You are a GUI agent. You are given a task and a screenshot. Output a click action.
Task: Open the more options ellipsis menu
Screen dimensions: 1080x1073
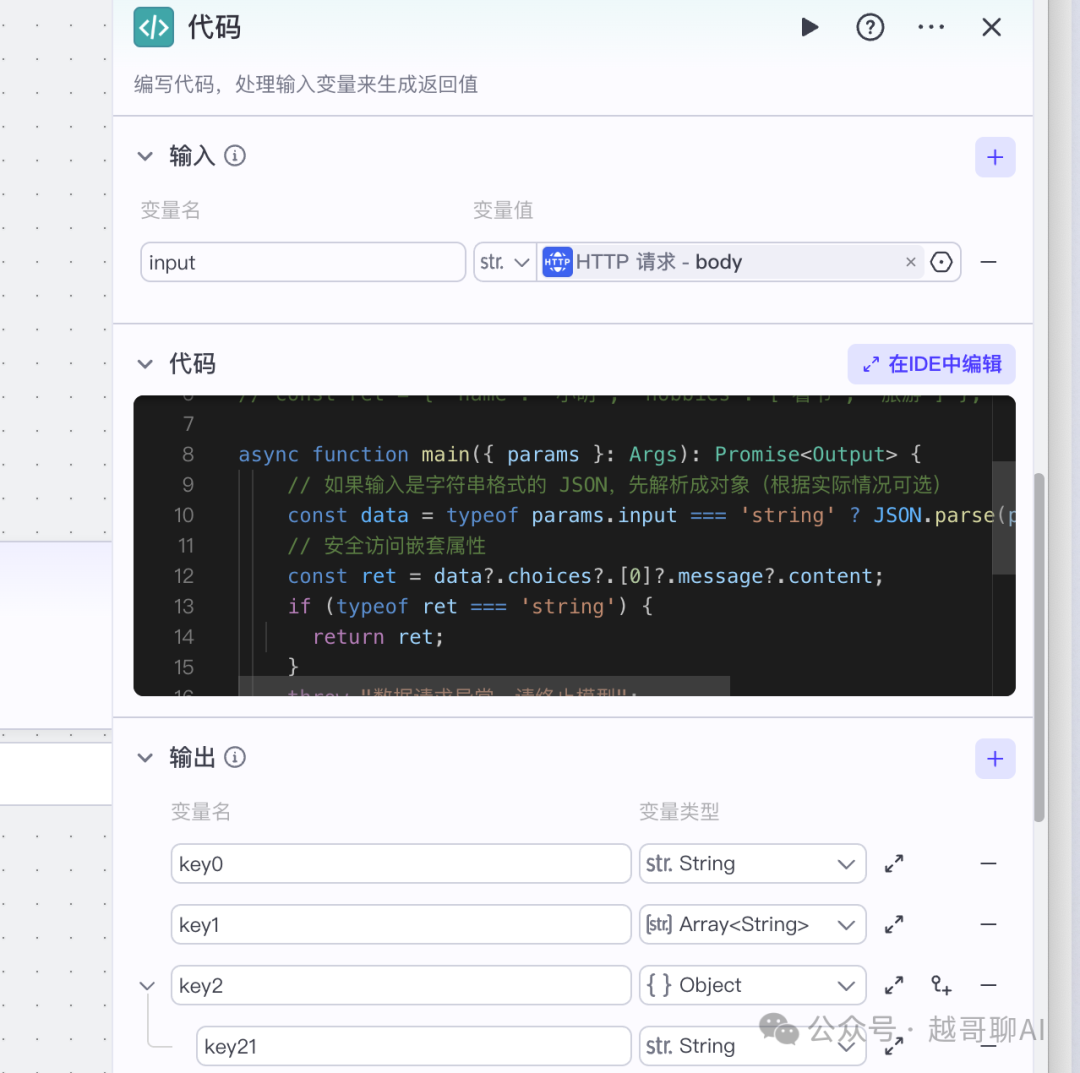click(x=931, y=28)
